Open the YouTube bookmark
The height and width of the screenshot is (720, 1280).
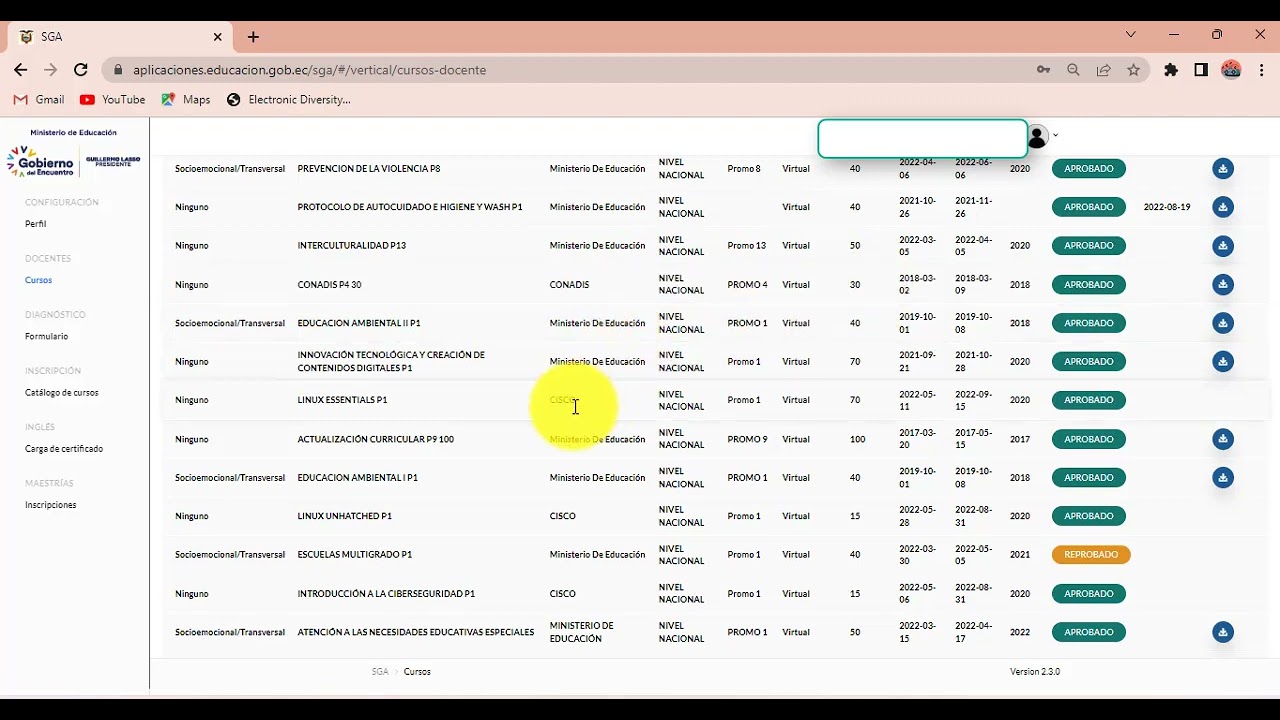pyautogui.click(x=113, y=100)
